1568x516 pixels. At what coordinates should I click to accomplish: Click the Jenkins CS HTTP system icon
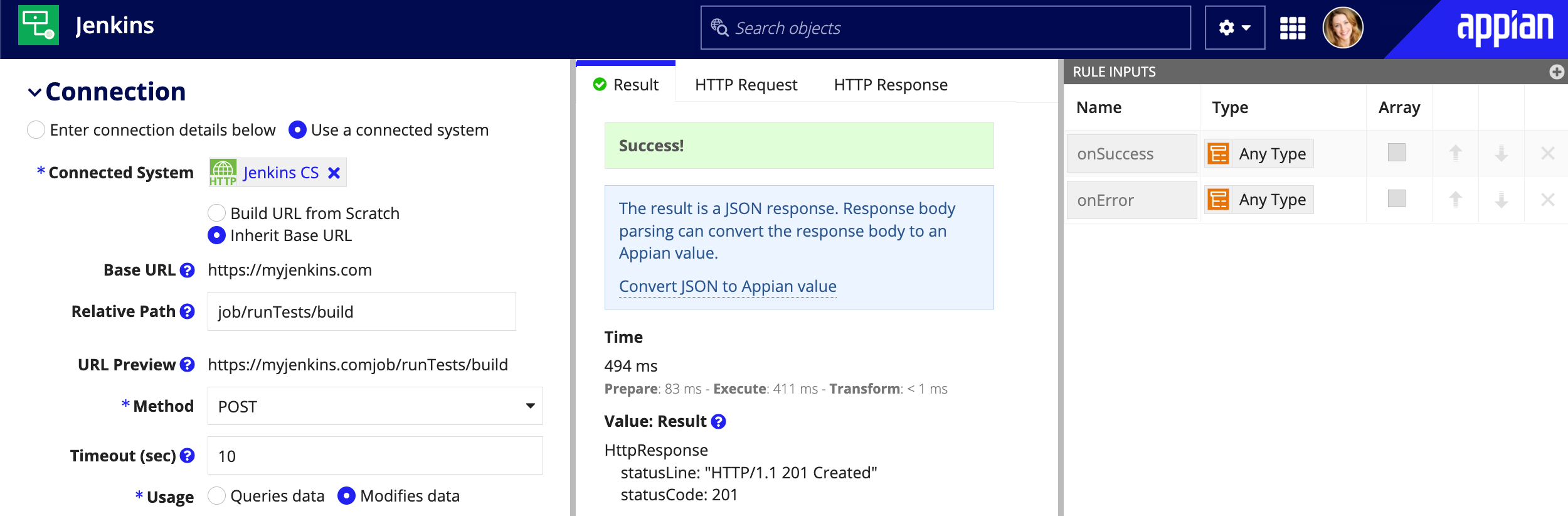pyautogui.click(x=223, y=173)
